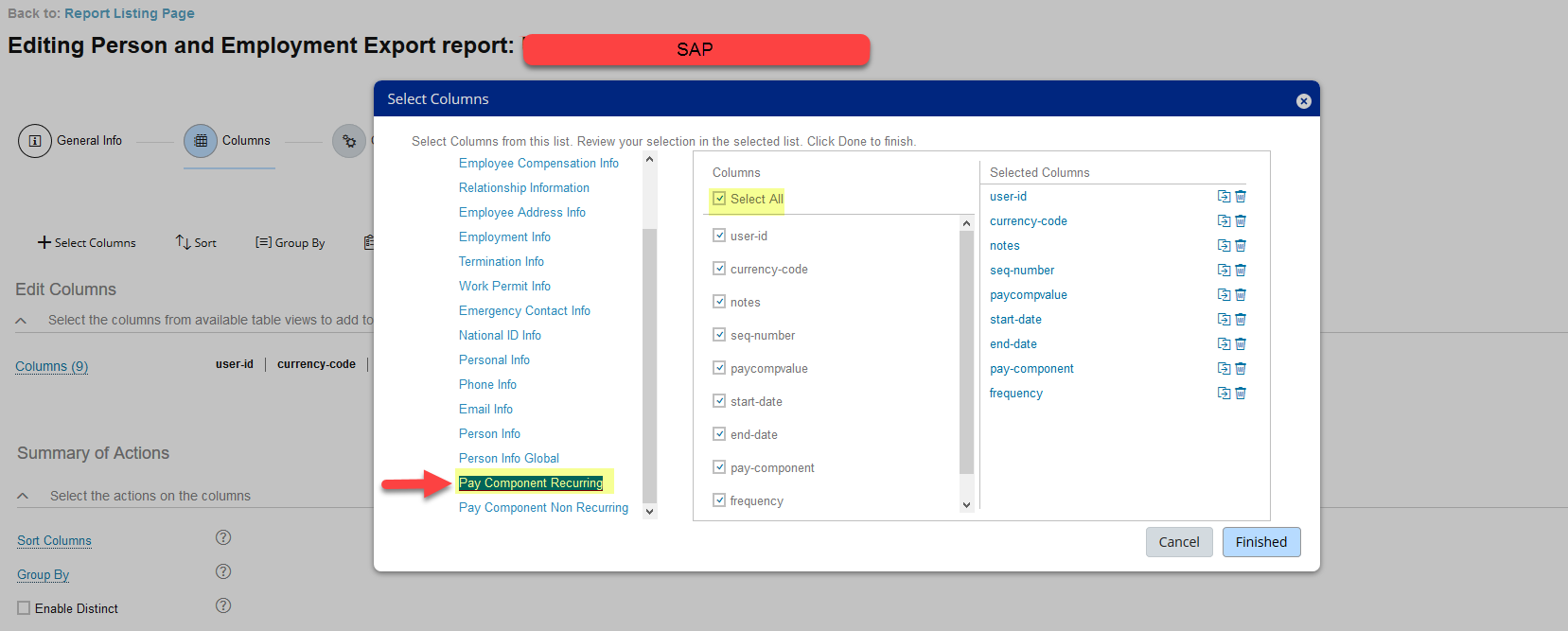Uncheck the paycompvalue column checkbox
Image resolution: width=1568 pixels, height=631 pixels.
pos(719,368)
